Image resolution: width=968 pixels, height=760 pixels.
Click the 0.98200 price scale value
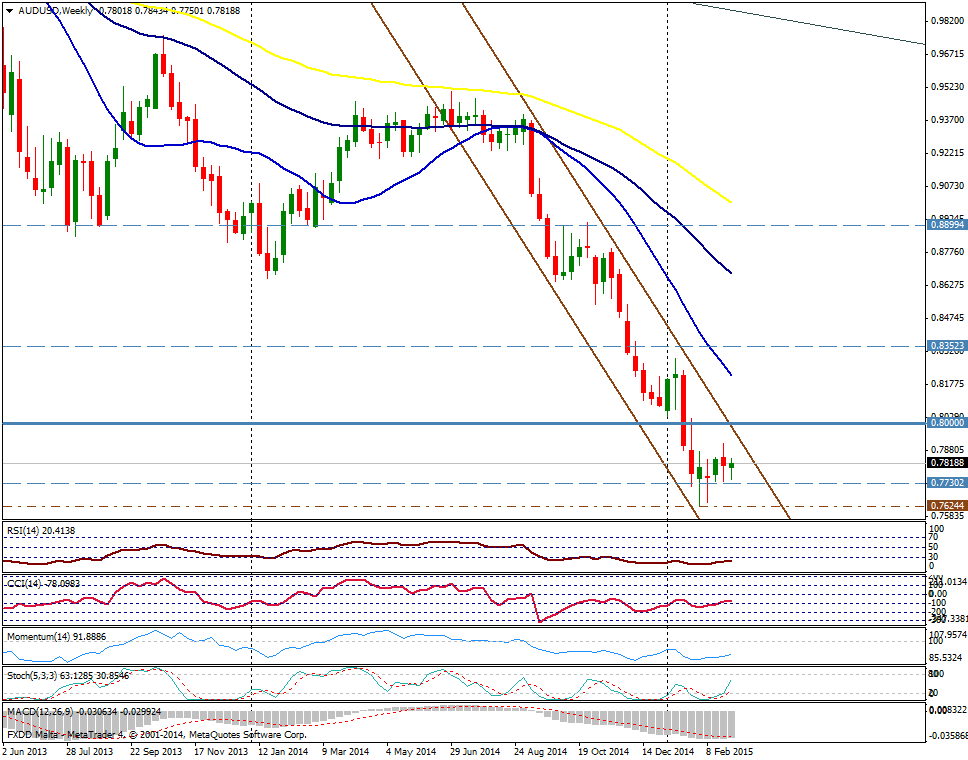click(946, 21)
